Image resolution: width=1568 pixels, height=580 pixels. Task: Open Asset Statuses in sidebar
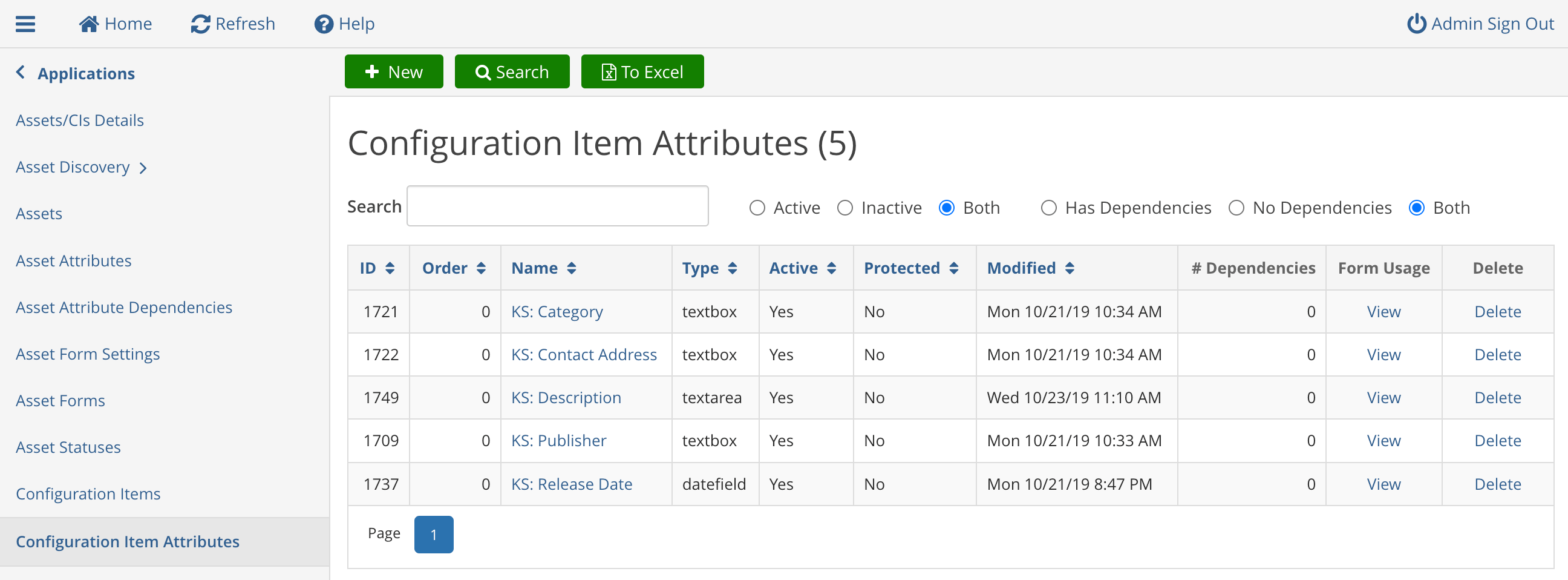click(68, 447)
